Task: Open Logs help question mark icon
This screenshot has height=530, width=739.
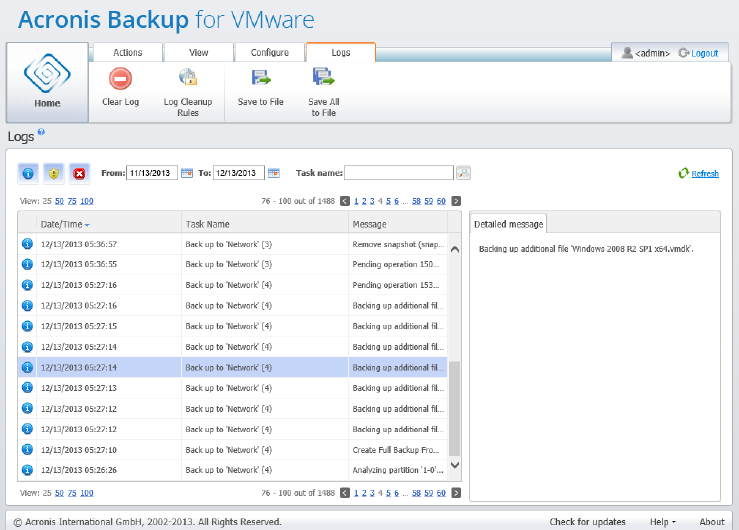Action: click(41, 132)
